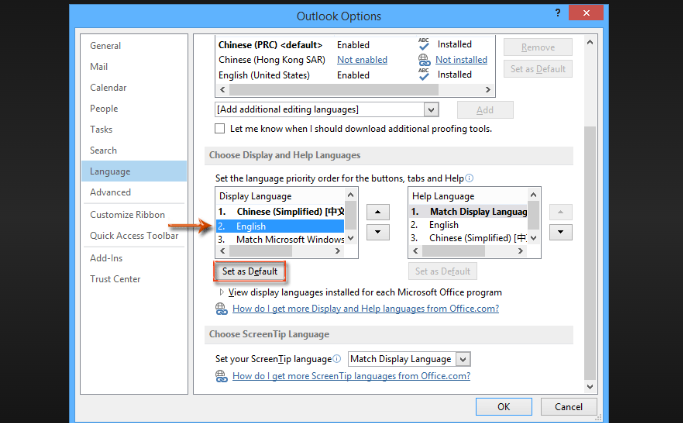Click info icon next to buttons, tabs and Help
The image size is (683, 423).
469,178
